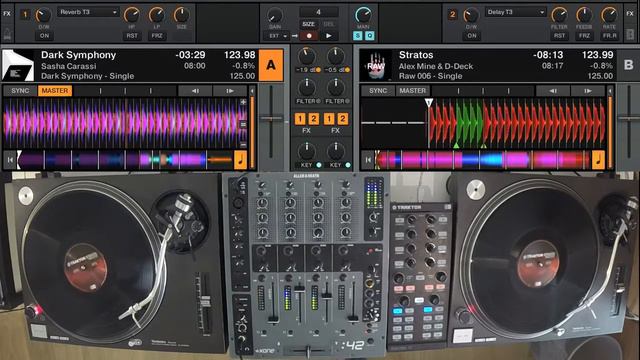Click the loop recorder DEL button
Screen dimensions: 640x360
pos(329,24)
